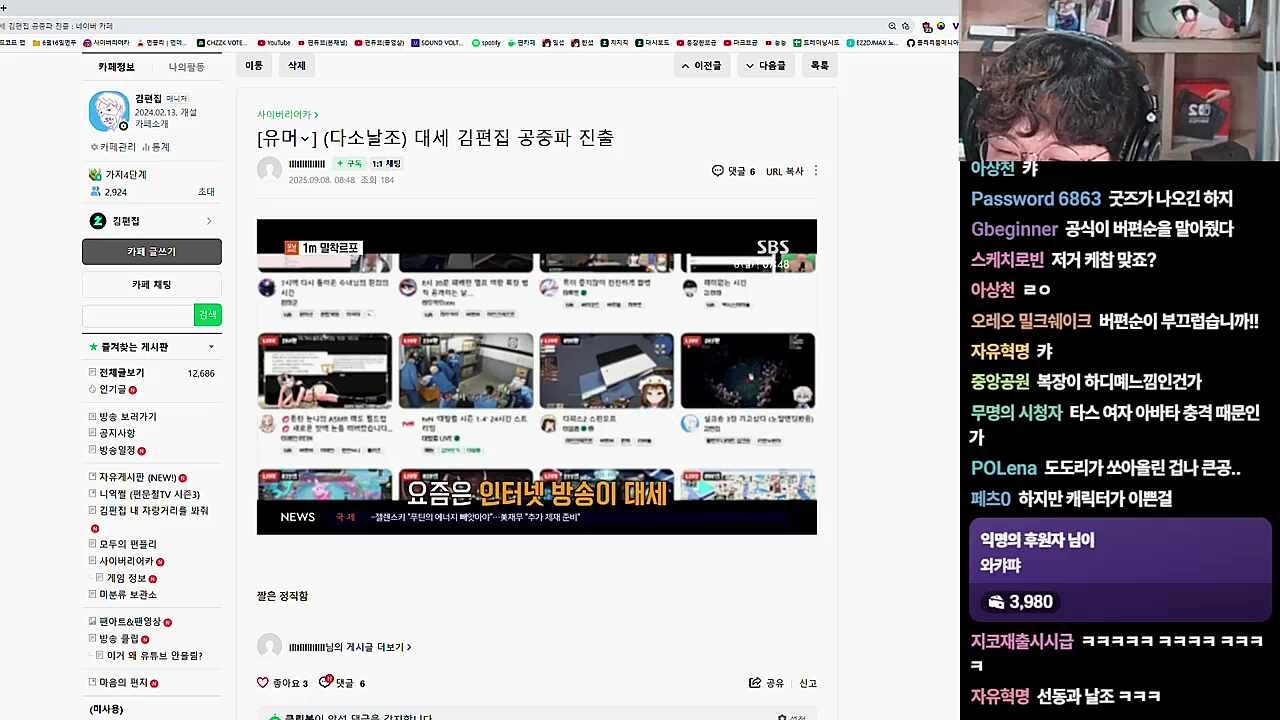
Task: Open the SOUND VOLT bookmark
Action: point(437,43)
